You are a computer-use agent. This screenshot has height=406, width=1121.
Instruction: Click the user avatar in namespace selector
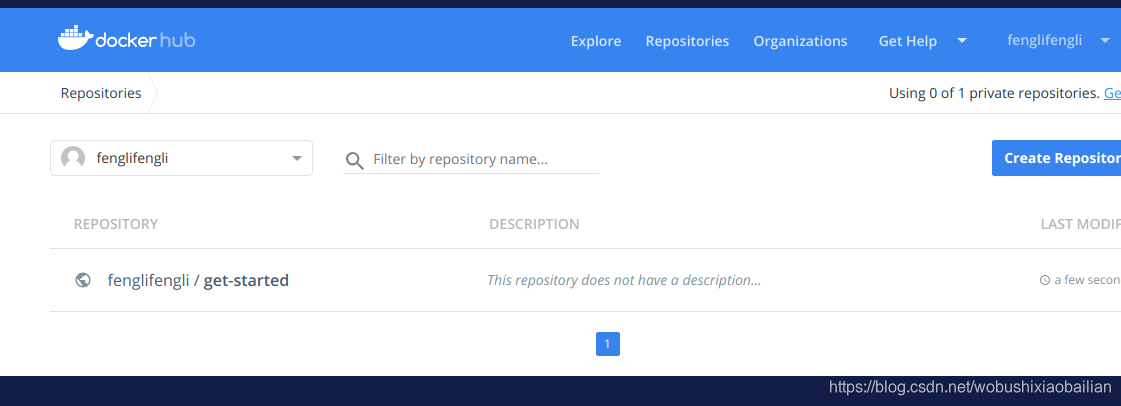click(x=73, y=158)
